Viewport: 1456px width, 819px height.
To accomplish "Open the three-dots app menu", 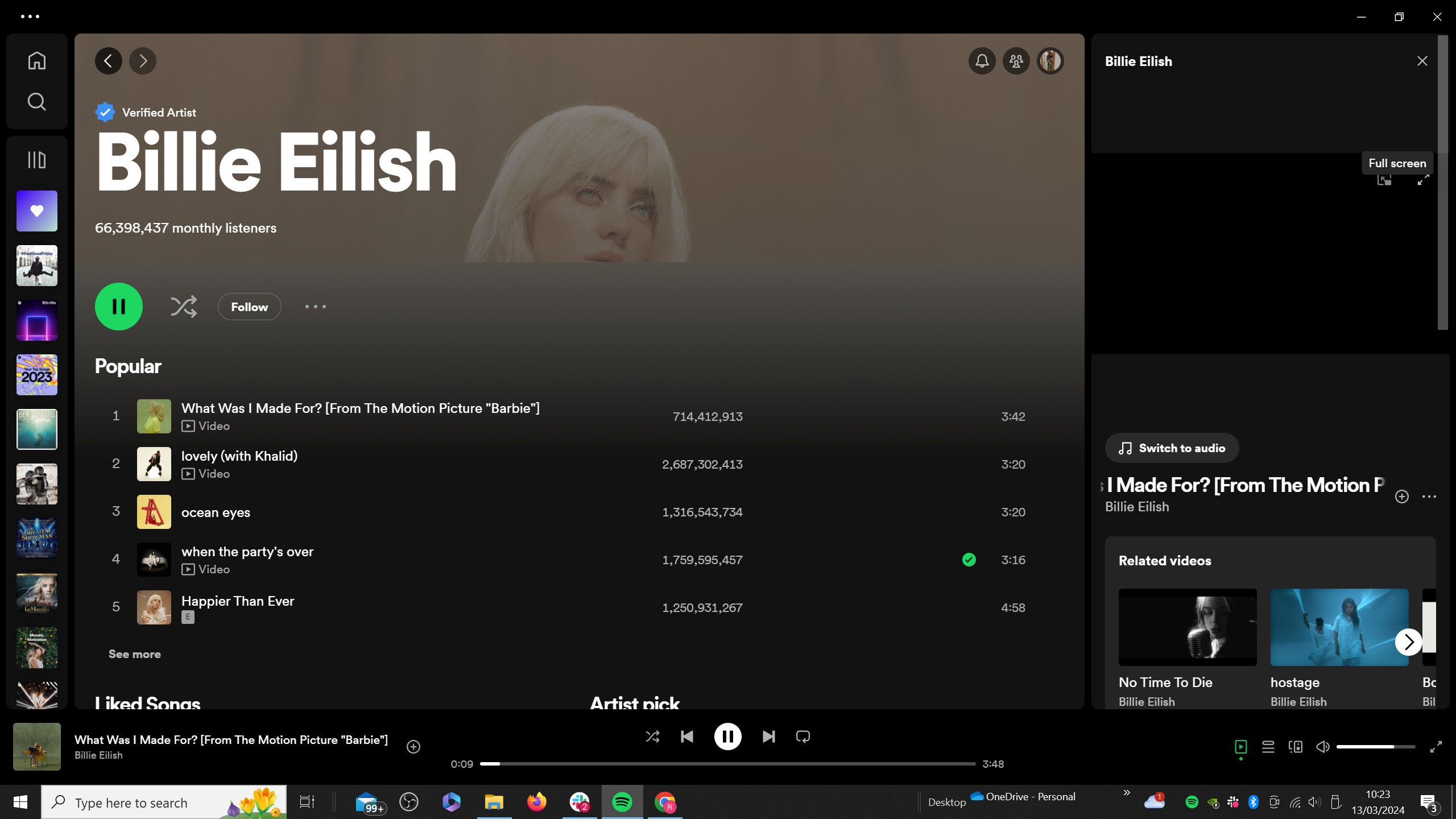I will [x=30, y=16].
